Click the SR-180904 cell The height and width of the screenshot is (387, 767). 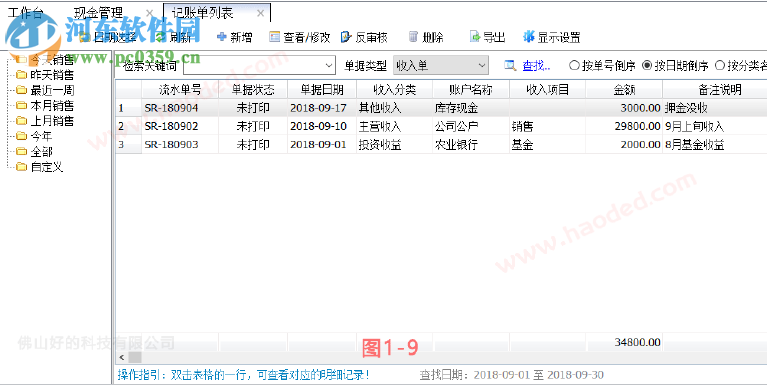coord(180,108)
